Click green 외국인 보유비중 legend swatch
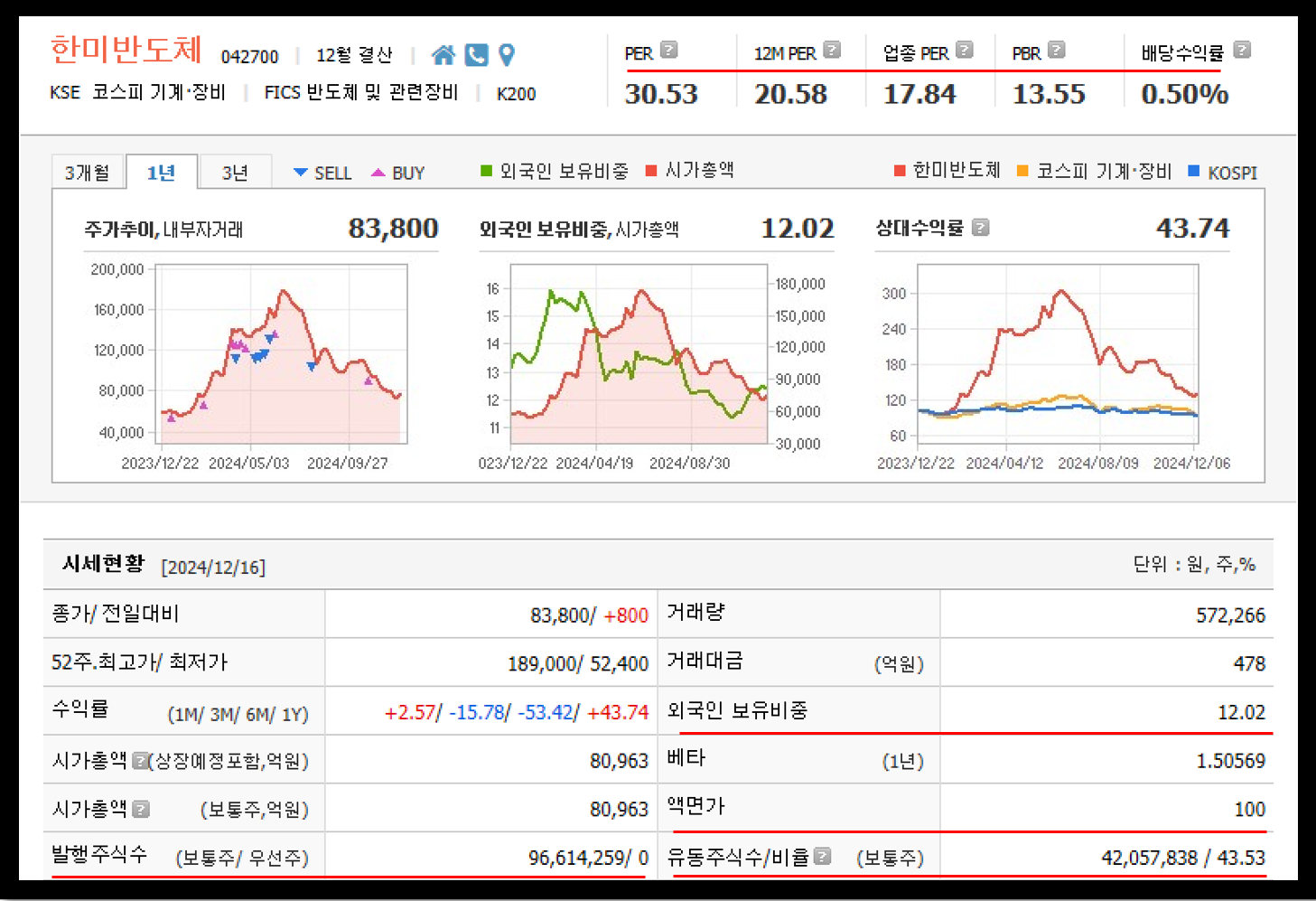This screenshot has width=1316, height=901. coord(487,171)
